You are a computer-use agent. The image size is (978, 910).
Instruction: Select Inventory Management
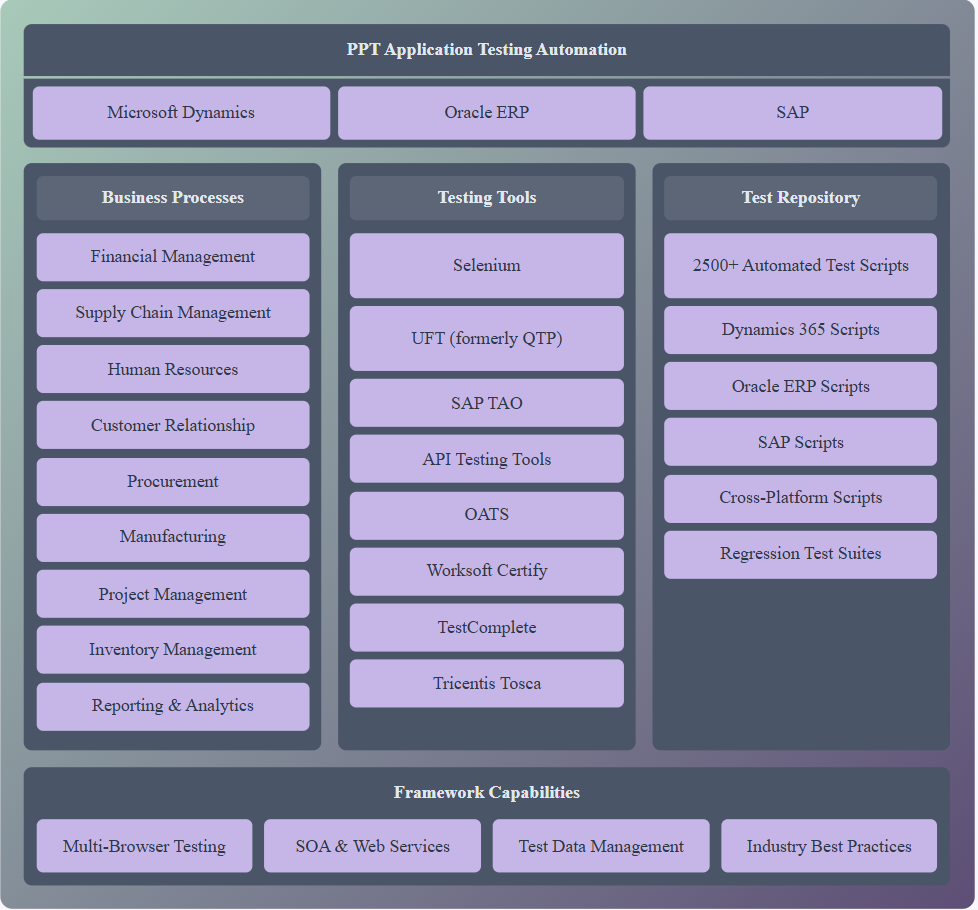173,650
